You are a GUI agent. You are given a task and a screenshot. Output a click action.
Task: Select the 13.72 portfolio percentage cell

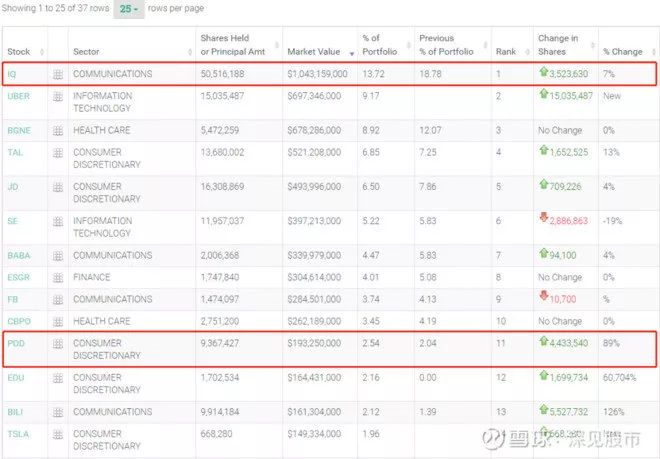[373, 74]
